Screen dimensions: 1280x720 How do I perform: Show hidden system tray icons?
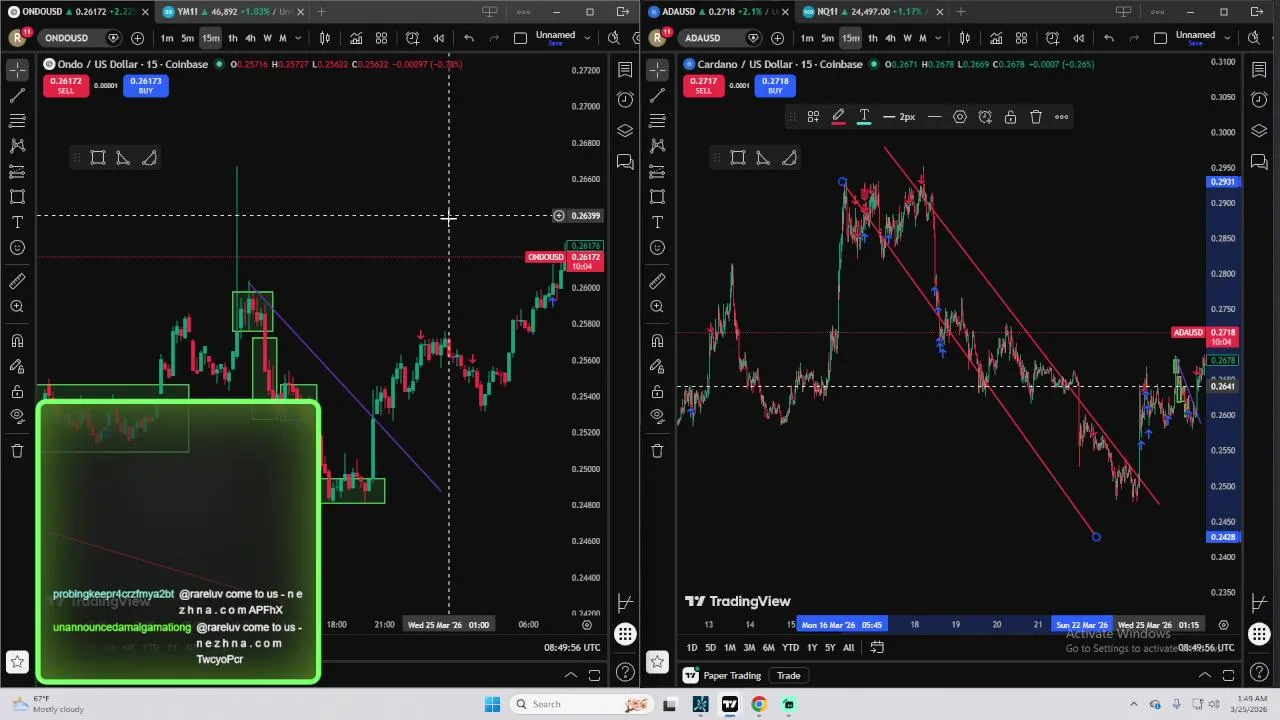(x=1133, y=704)
